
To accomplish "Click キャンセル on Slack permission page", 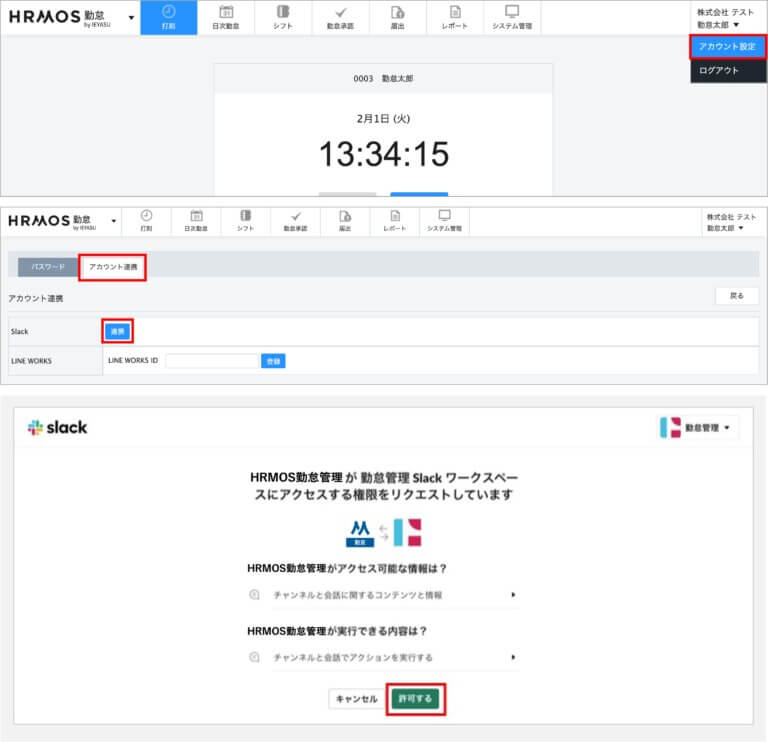I will 357,699.
